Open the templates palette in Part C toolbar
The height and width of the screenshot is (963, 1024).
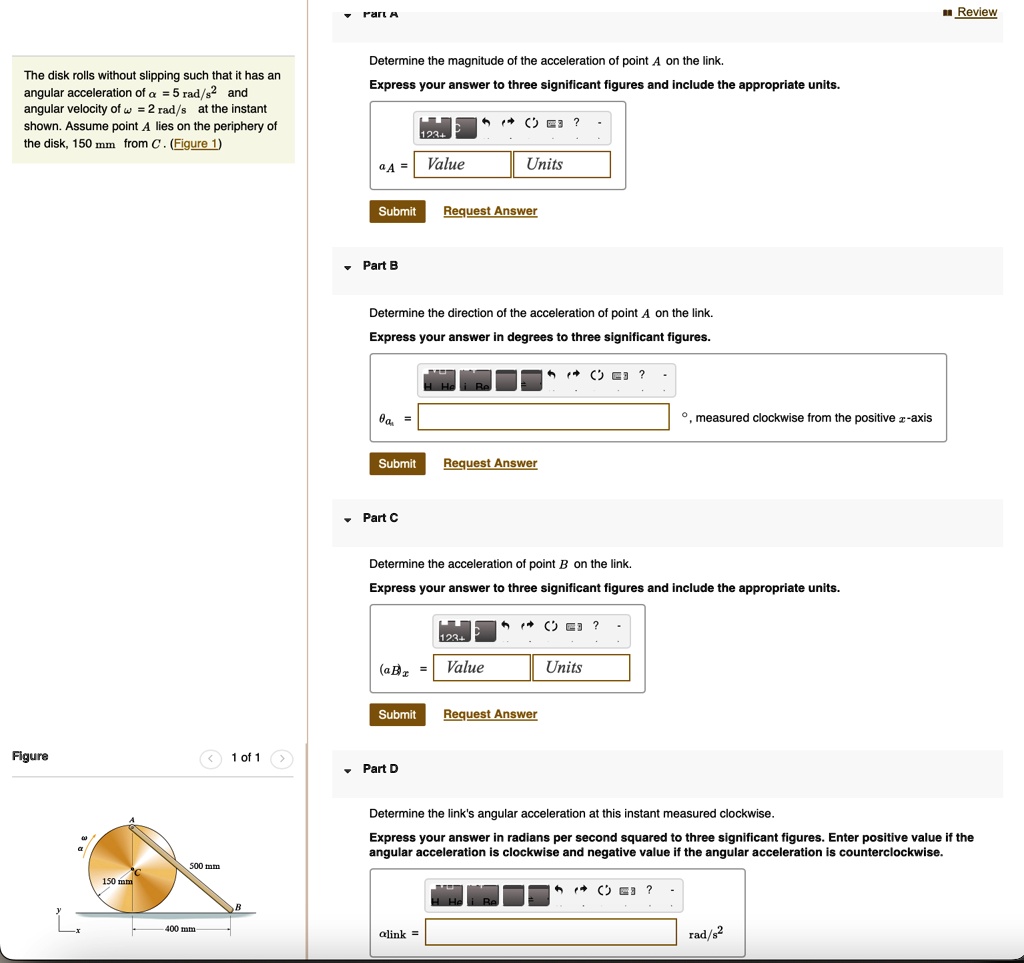(455, 631)
